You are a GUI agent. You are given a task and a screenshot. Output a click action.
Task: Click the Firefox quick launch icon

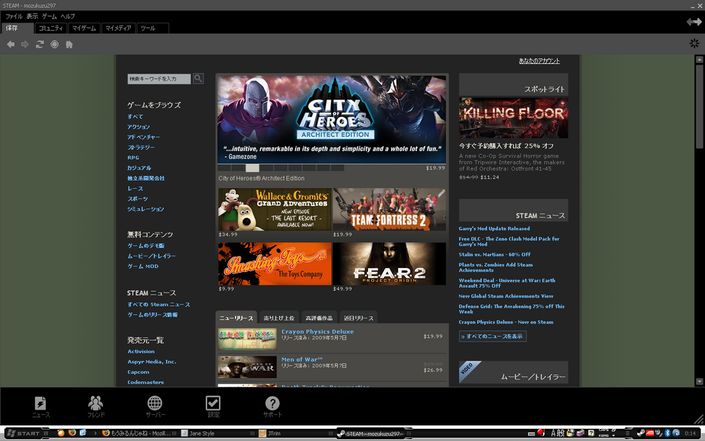(72, 433)
